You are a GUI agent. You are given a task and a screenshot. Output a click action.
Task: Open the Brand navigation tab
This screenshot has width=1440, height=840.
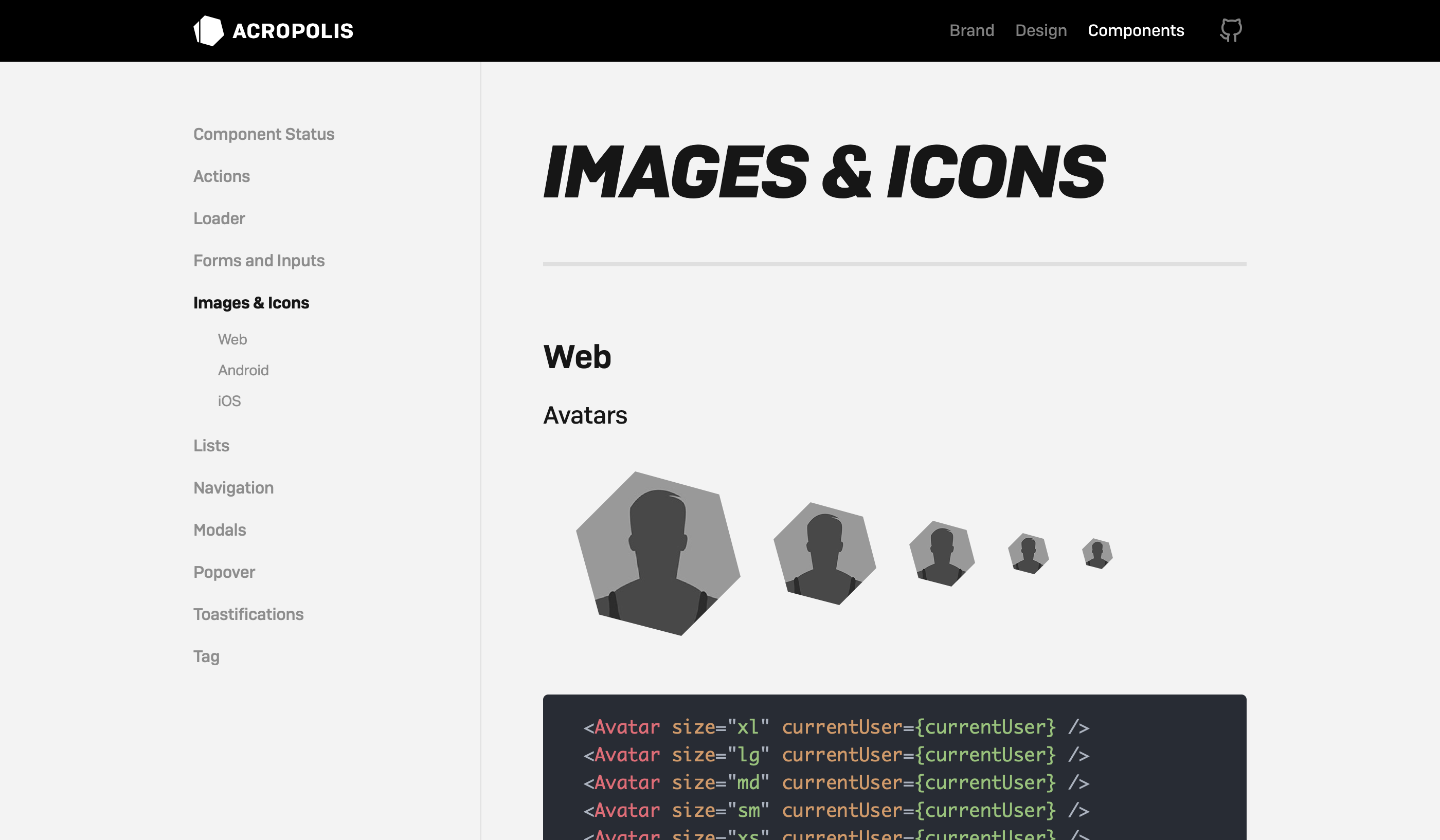tap(971, 30)
